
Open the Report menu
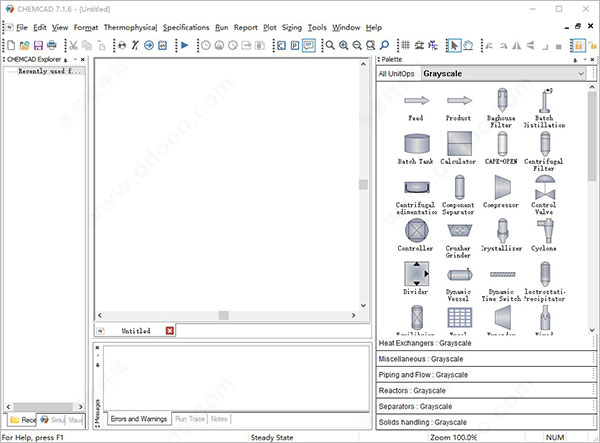tap(246, 28)
